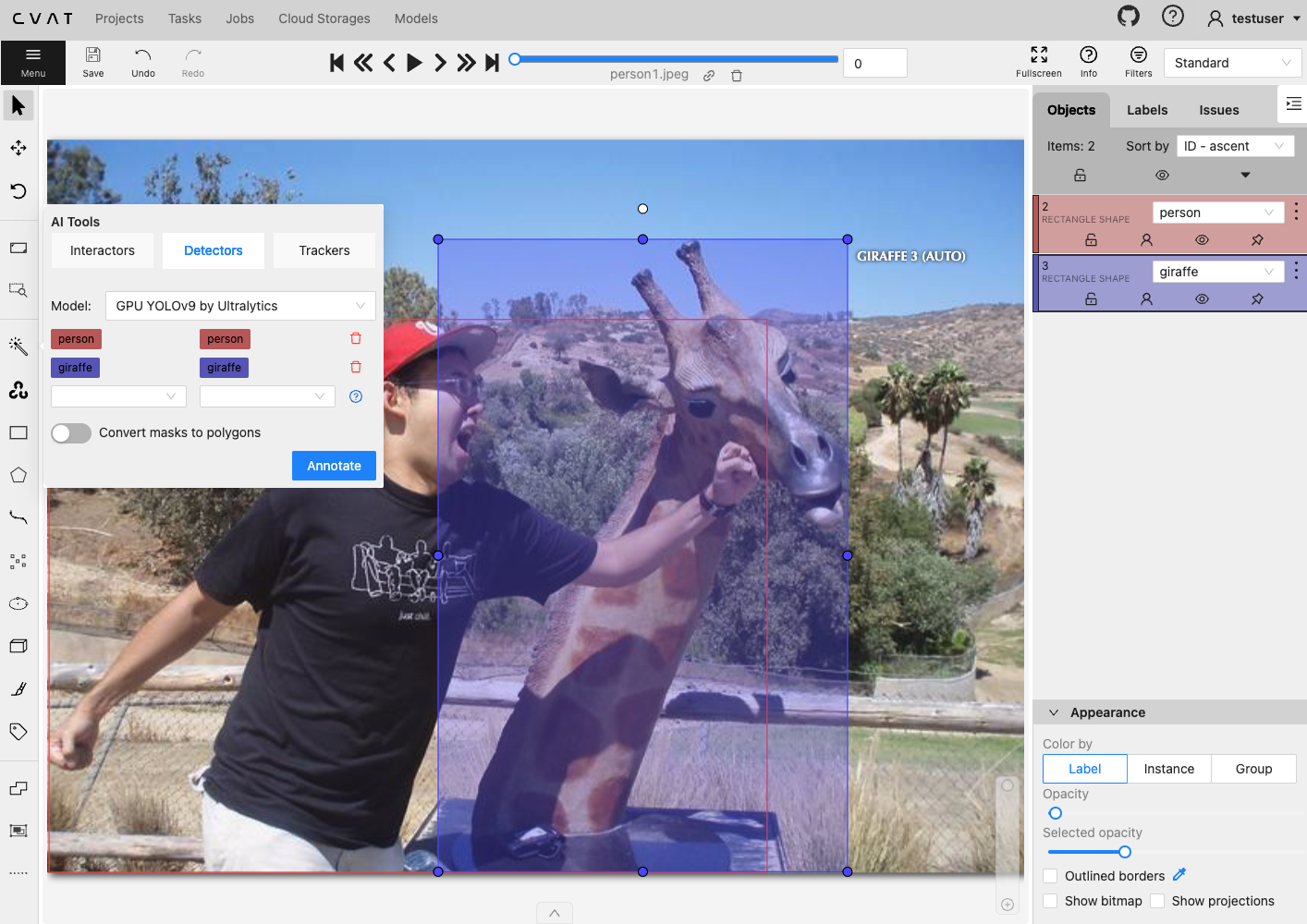Enable the Show bitmap checkbox

pos(1051,901)
